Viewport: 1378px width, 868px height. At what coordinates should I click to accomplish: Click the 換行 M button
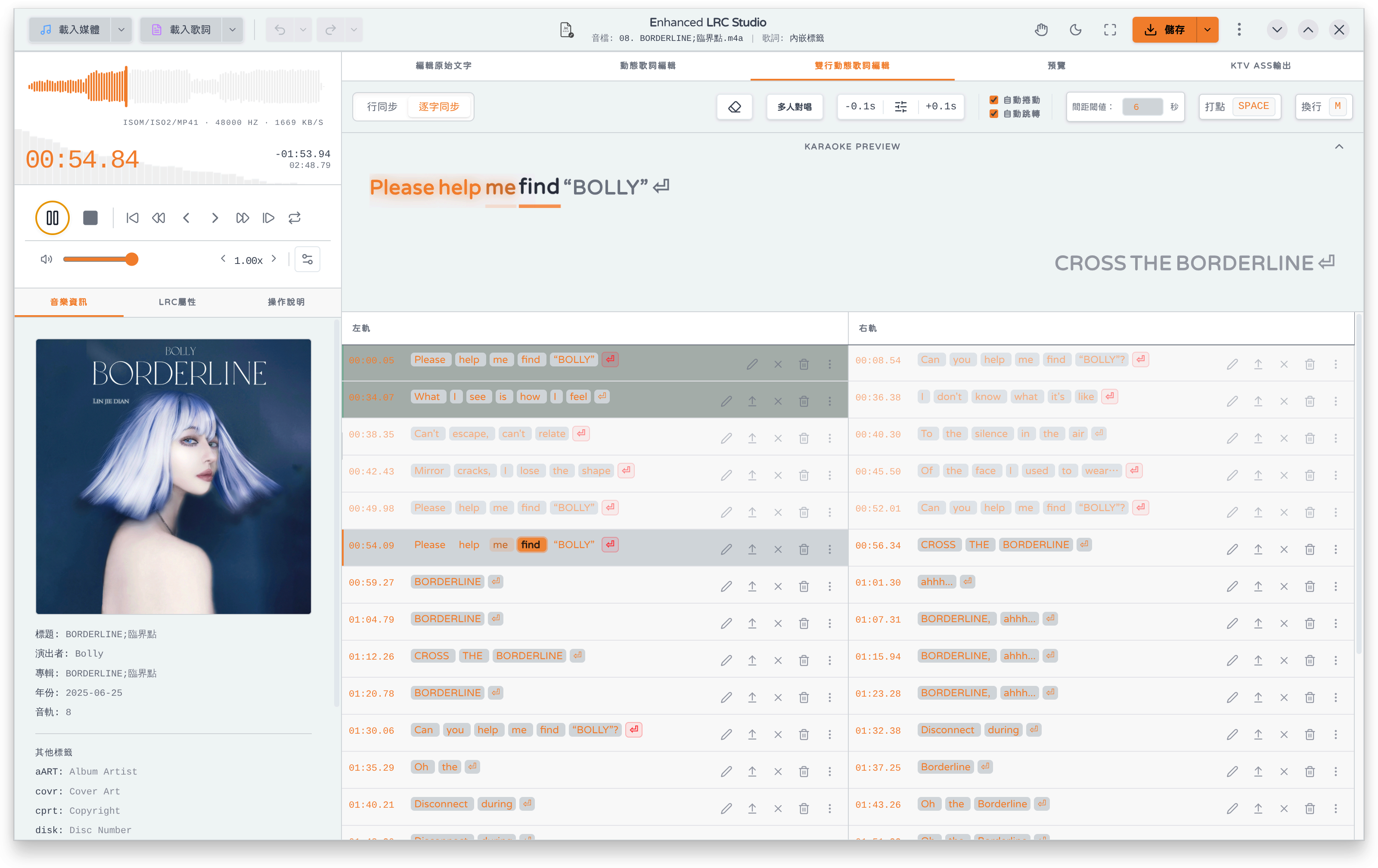click(1324, 107)
